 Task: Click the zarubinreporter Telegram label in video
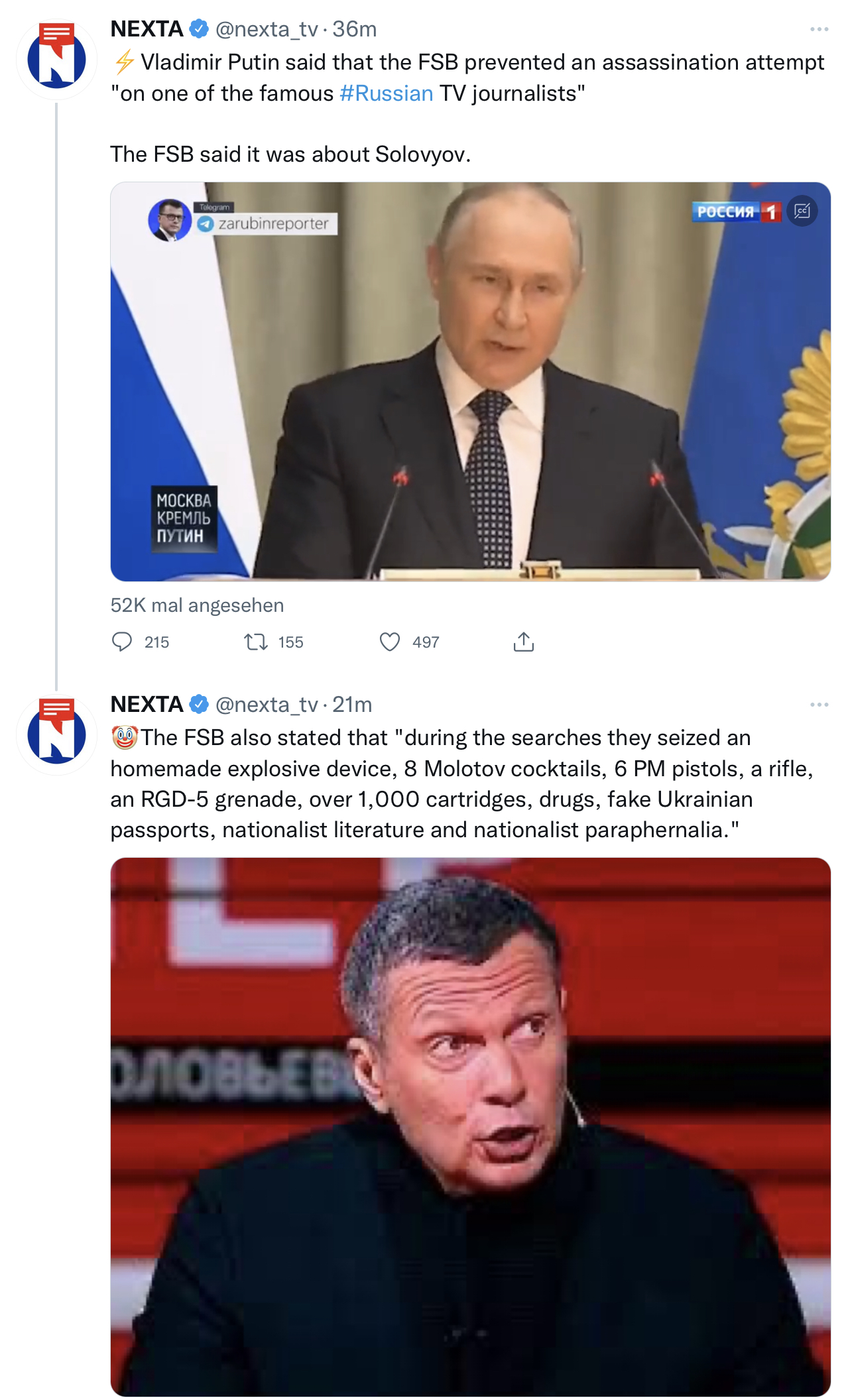point(273,223)
